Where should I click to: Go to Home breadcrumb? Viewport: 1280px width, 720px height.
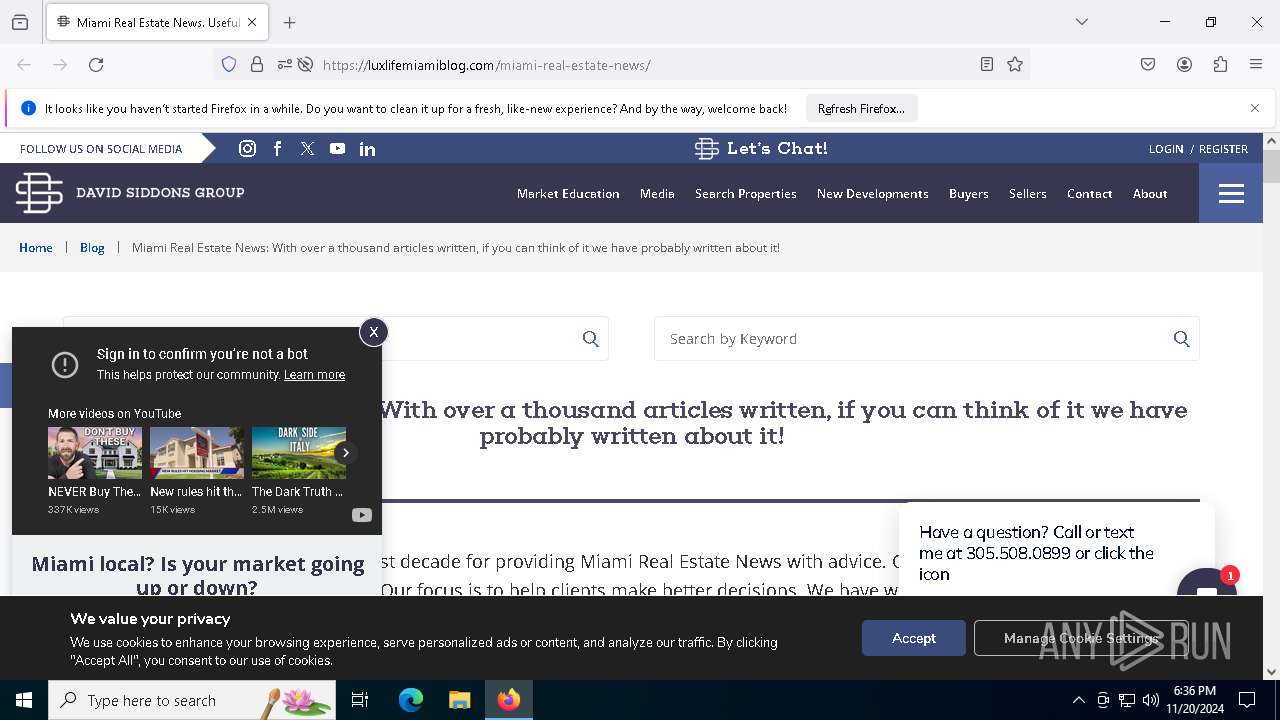36,247
